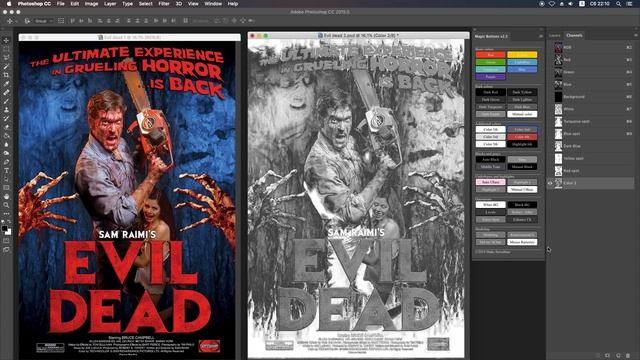The image size is (640, 360).
Task: Click Load channel as selection icon
Action: tap(598, 356)
